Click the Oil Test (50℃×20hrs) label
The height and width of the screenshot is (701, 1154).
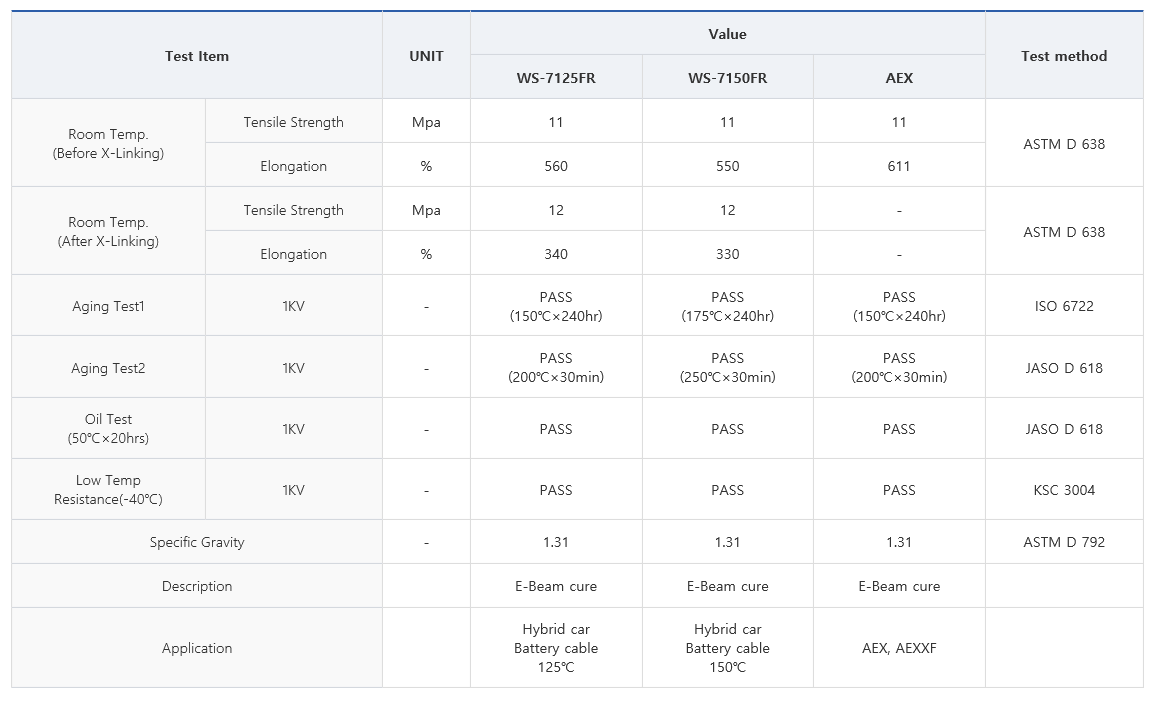pos(108,429)
